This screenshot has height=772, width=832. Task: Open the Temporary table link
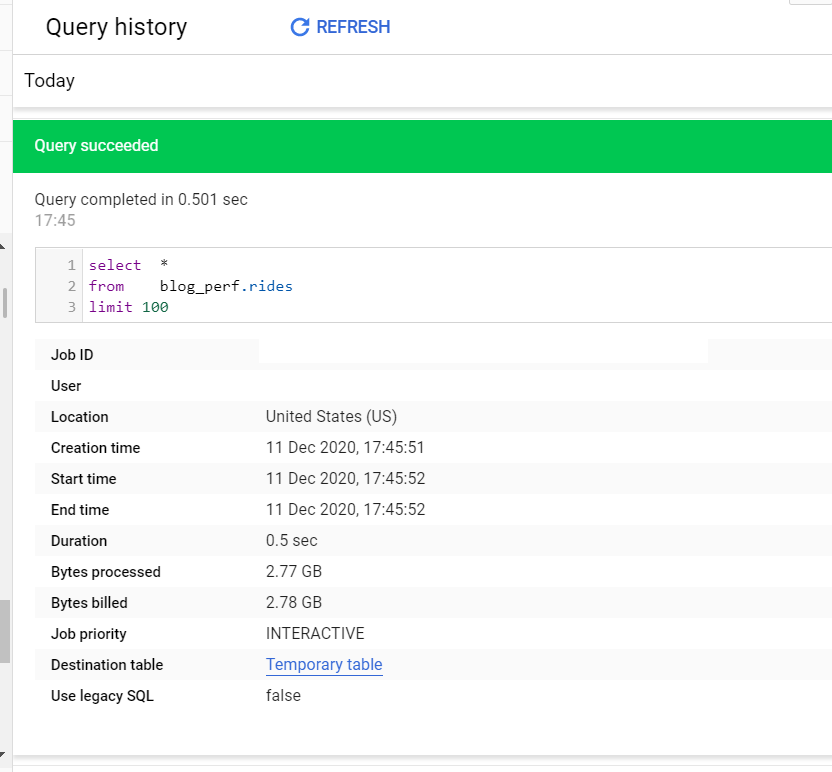click(x=324, y=665)
